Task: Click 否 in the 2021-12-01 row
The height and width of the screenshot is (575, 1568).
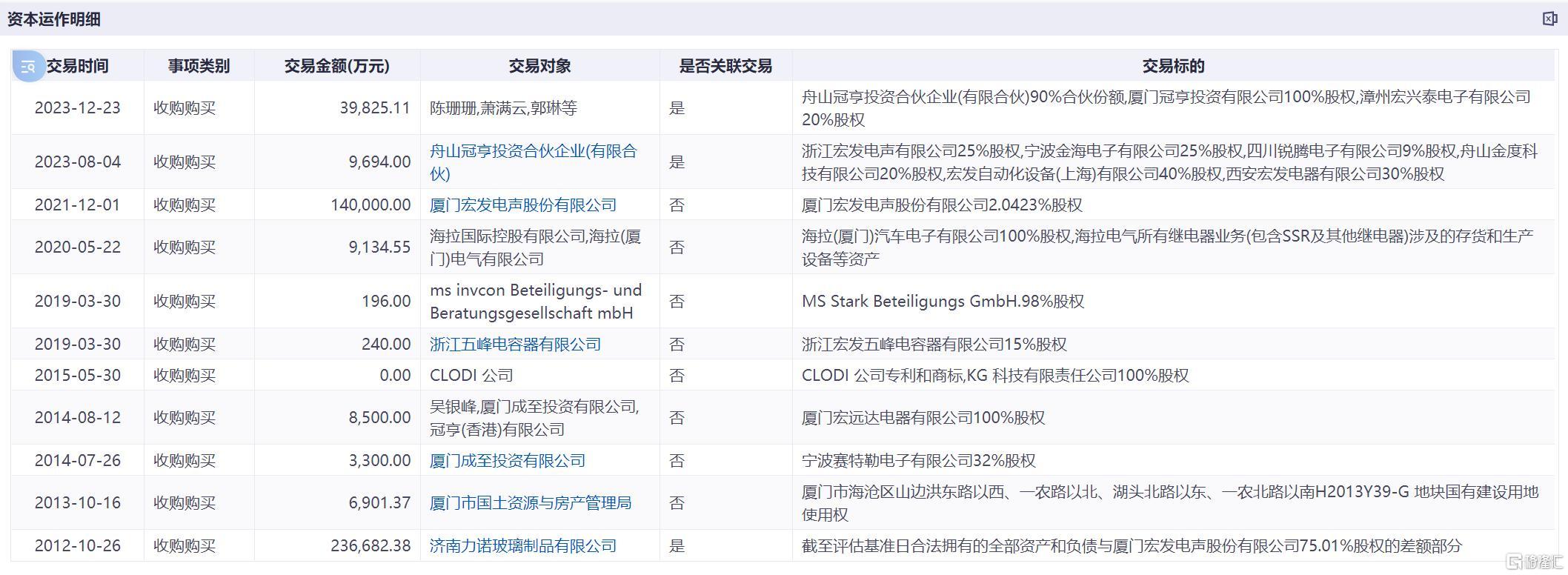Action: (x=677, y=205)
